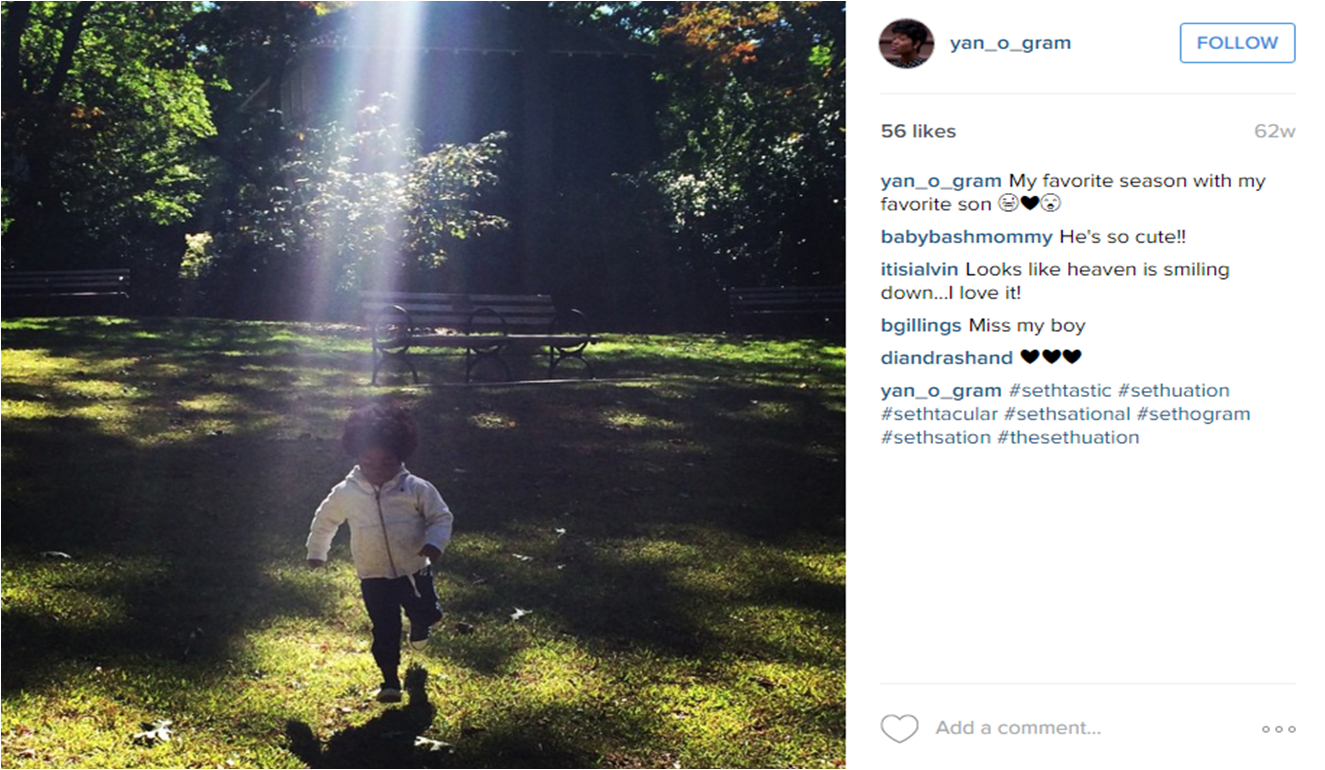
Task: Open the bgillings commenter profile
Action: 921,326
